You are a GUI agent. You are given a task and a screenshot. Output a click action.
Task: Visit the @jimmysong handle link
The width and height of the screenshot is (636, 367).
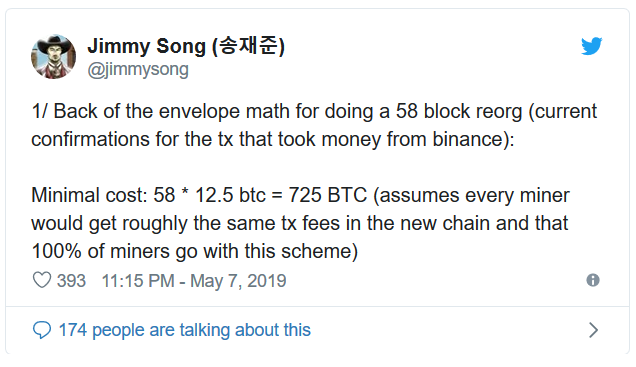click(x=138, y=69)
